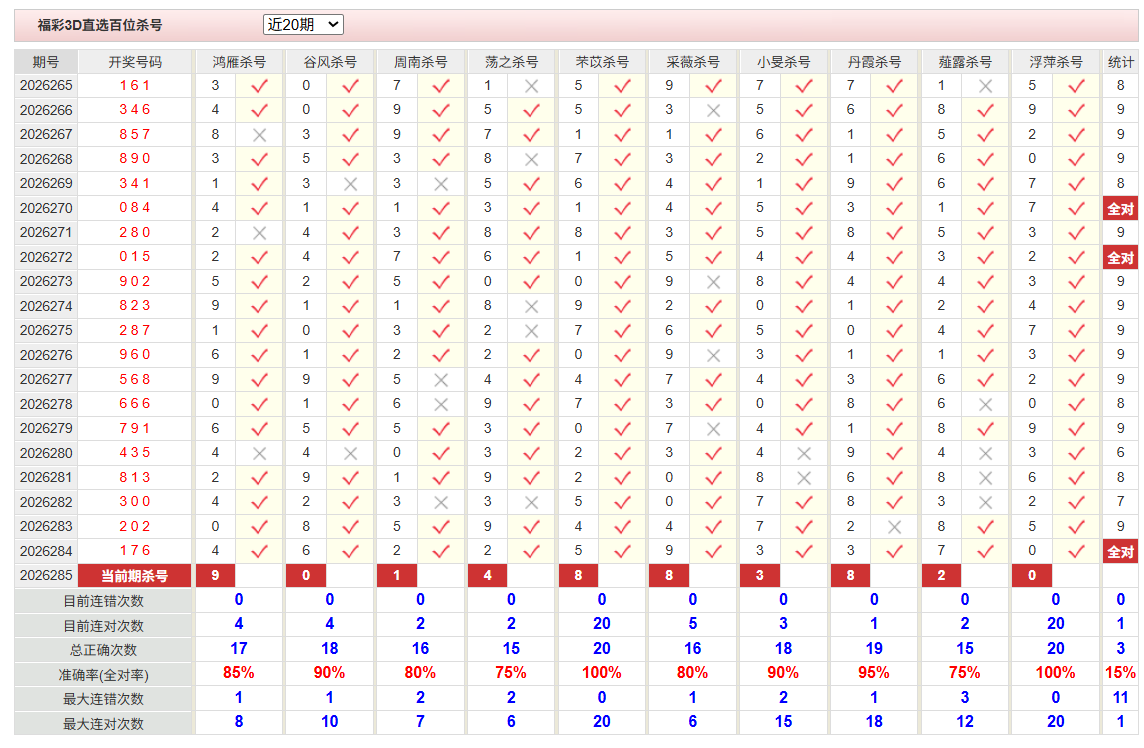Image resolution: width=1144 pixels, height=748 pixels.
Task: Click the 芣苡杀号 column header
Action: 602,62
